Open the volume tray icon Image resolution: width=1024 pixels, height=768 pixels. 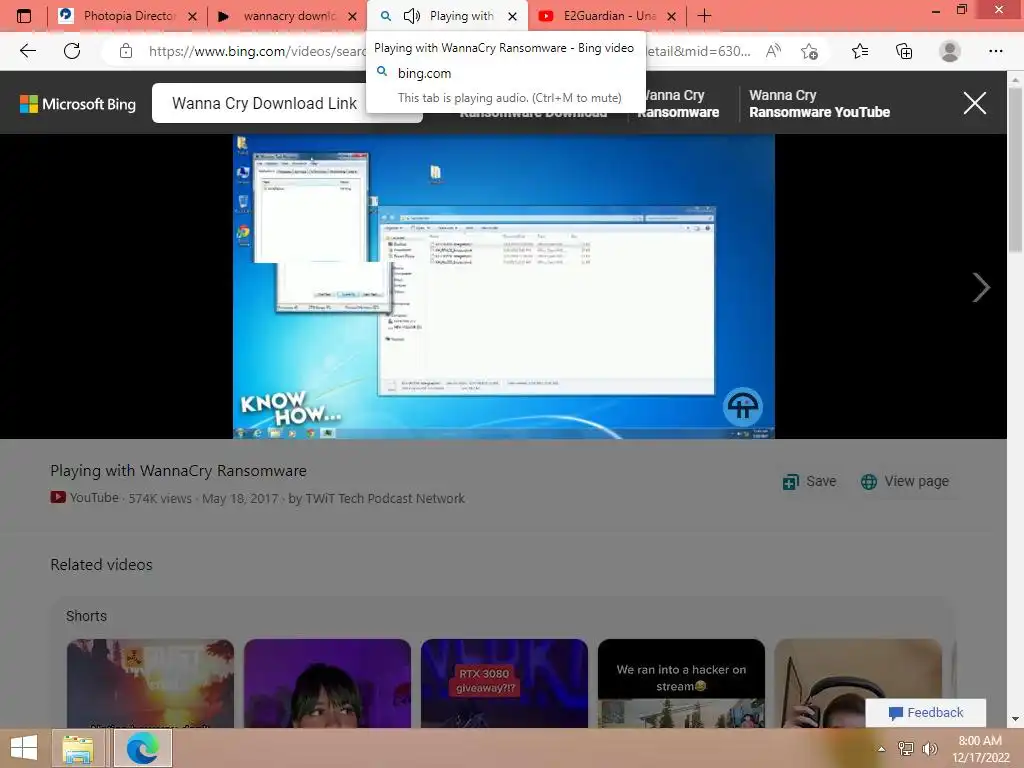tap(930, 749)
